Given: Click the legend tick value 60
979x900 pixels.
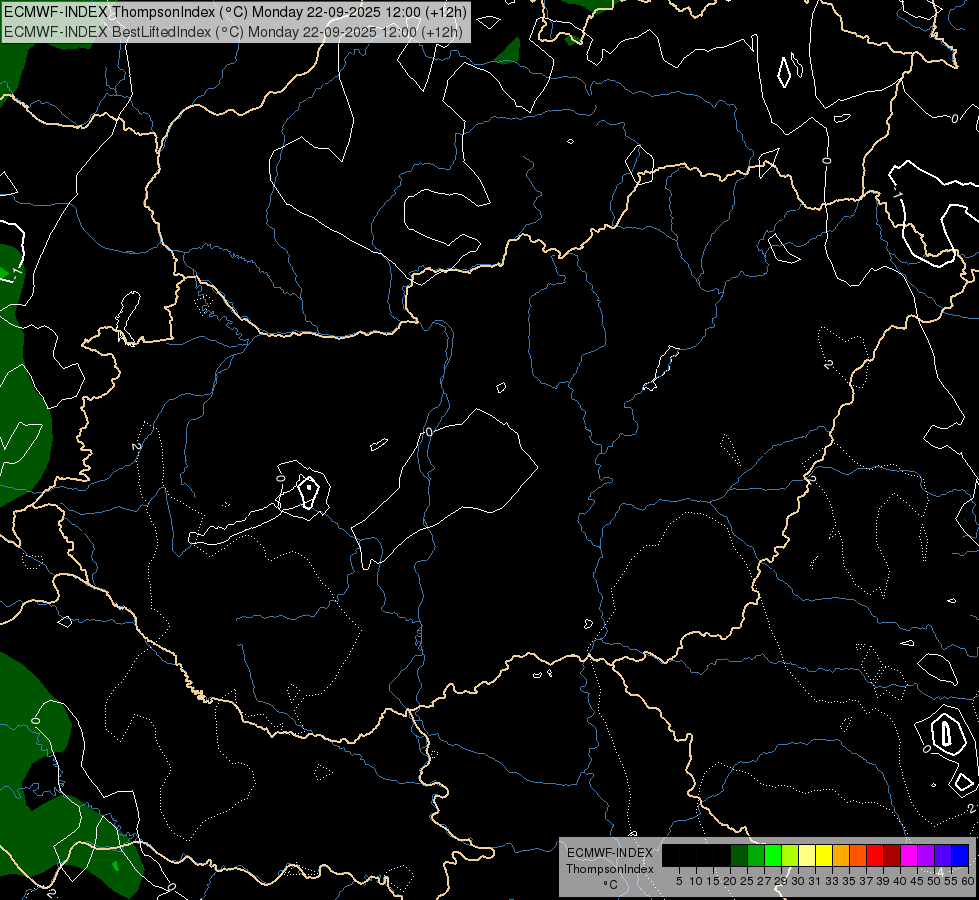Looking at the screenshot, I should point(968,881).
